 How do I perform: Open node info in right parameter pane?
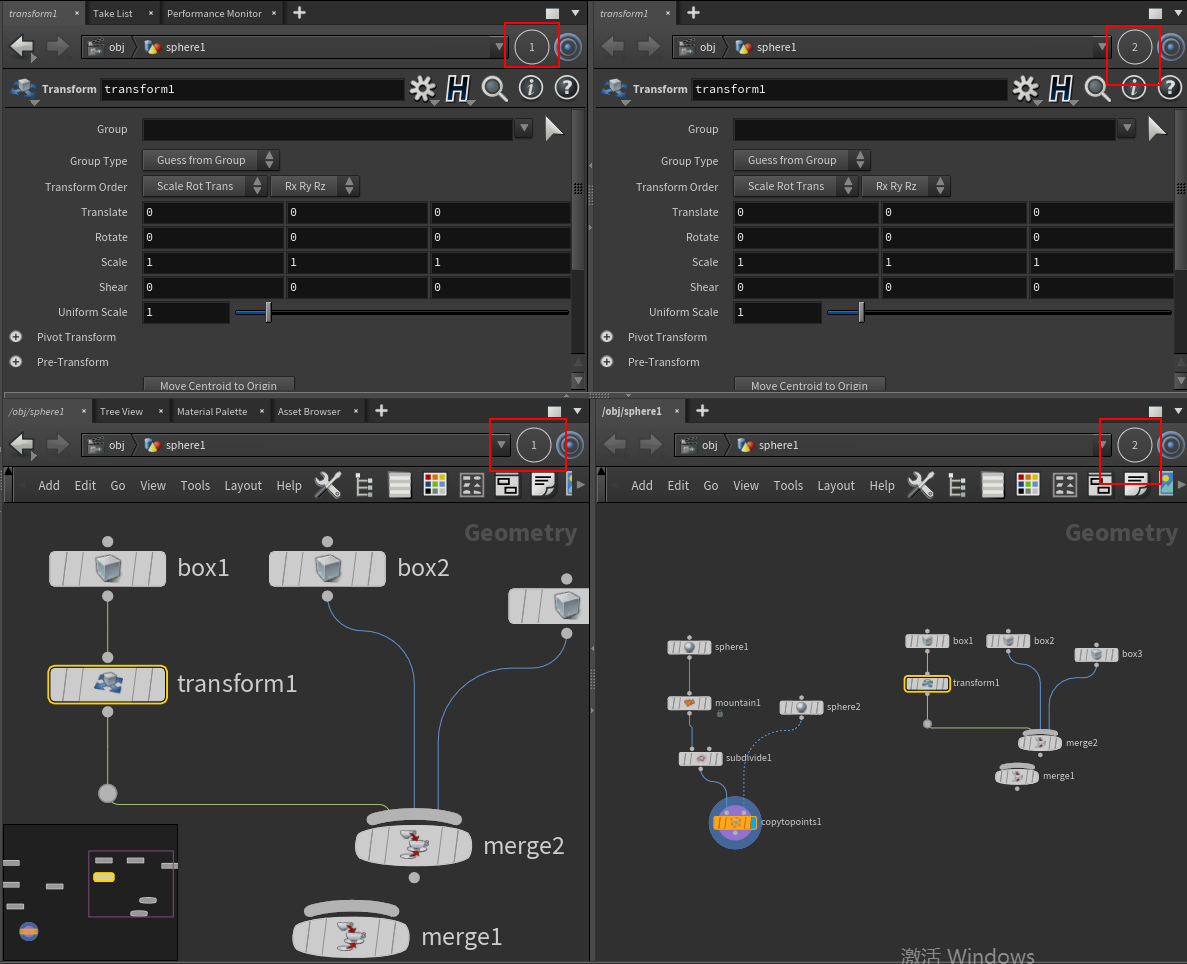pos(1133,89)
